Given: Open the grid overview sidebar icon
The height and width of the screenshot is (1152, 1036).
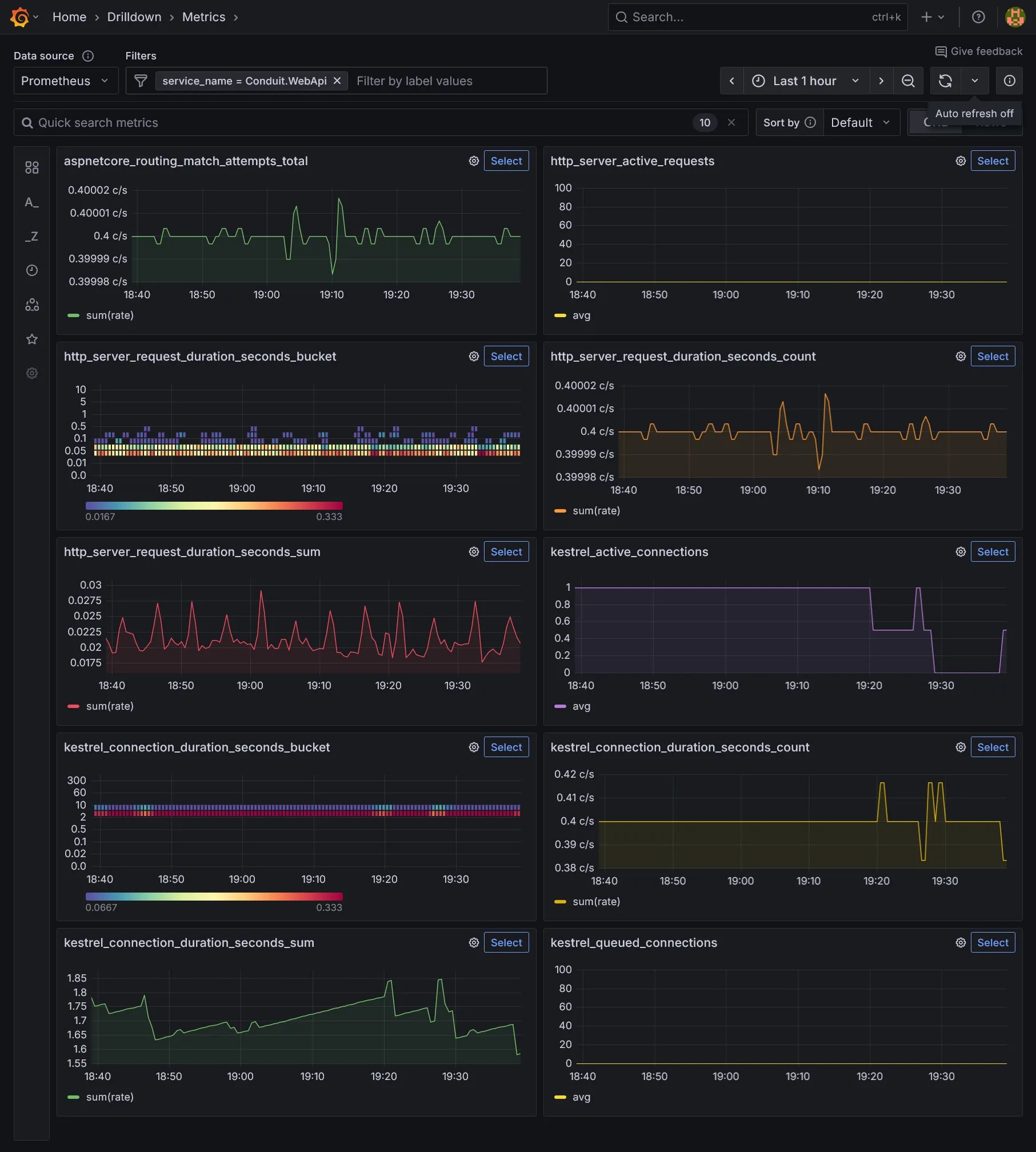Looking at the screenshot, I should pyautogui.click(x=31, y=167).
